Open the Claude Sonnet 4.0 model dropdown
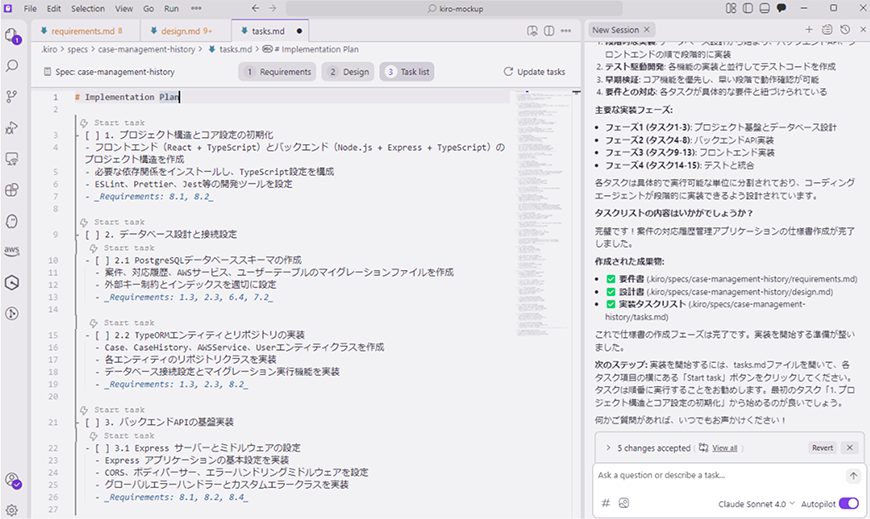The height and width of the screenshot is (519, 870). [756, 504]
